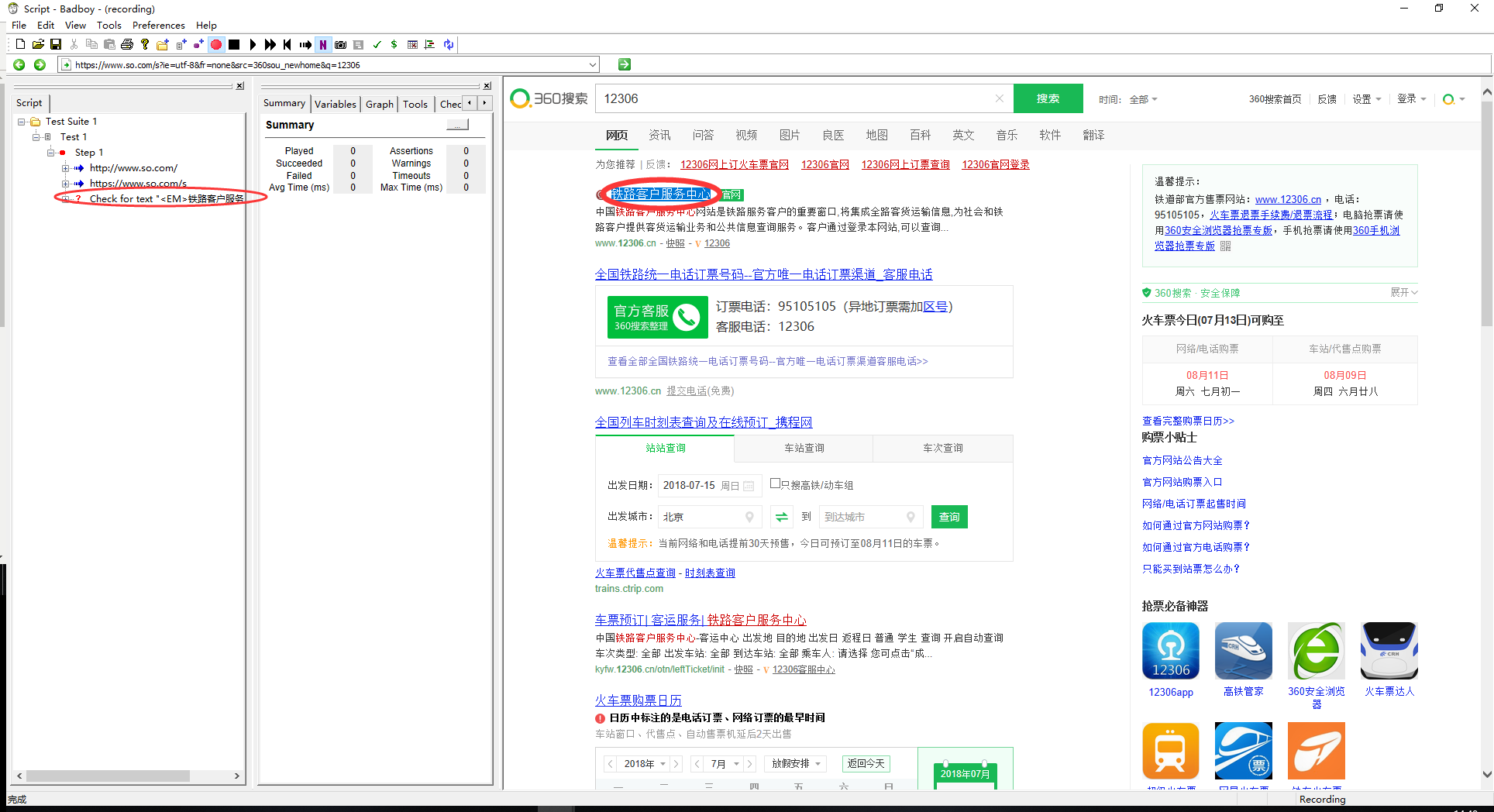Screen dimensions: 1494x812
Task: Click the 12306app icon
Action: pyautogui.click(x=1171, y=651)
